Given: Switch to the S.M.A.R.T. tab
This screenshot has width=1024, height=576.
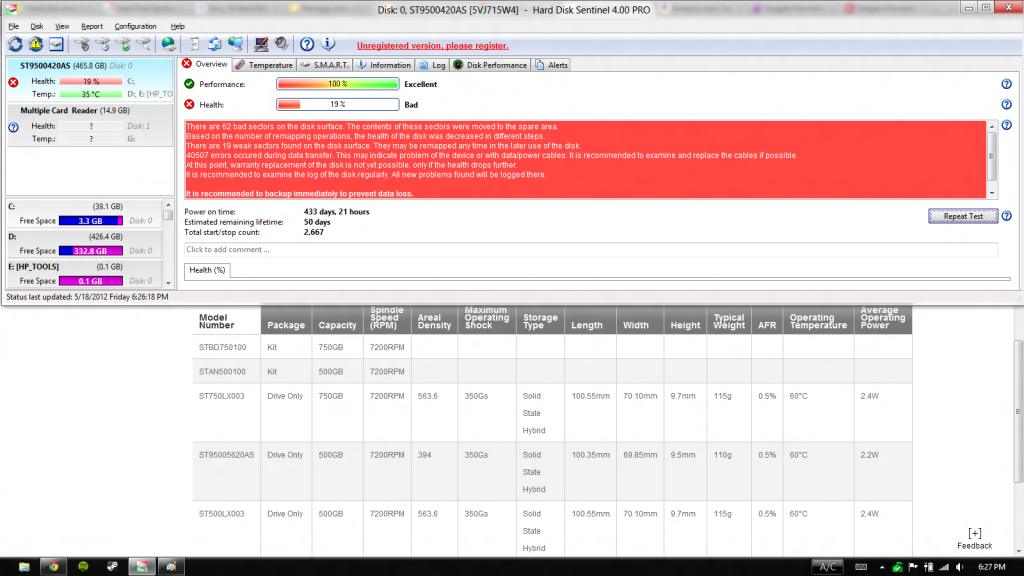Looking at the screenshot, I should point(325,65).
